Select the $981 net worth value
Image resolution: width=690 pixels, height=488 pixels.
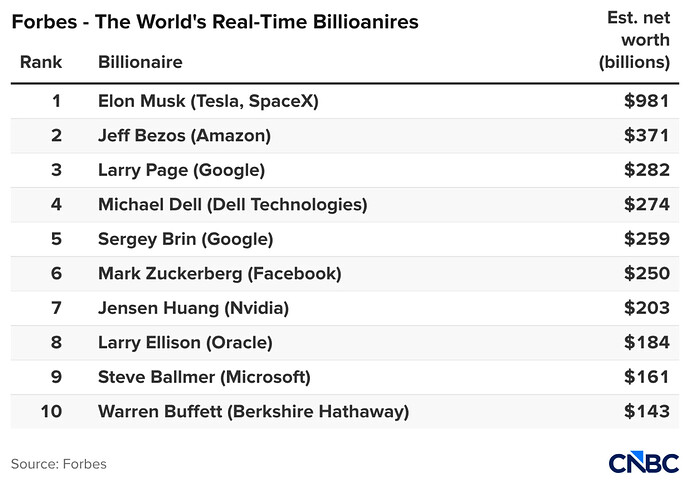[x=647, y=101]
